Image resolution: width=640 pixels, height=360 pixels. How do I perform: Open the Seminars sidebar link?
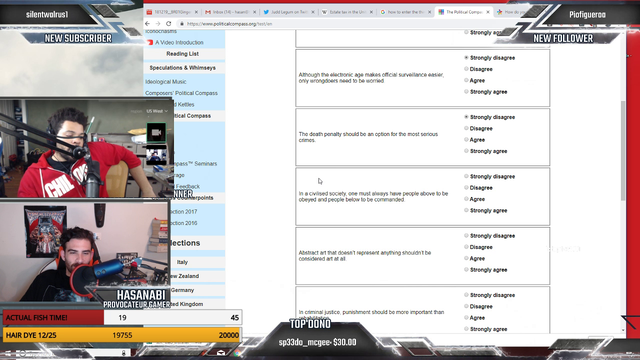(195, 164)
